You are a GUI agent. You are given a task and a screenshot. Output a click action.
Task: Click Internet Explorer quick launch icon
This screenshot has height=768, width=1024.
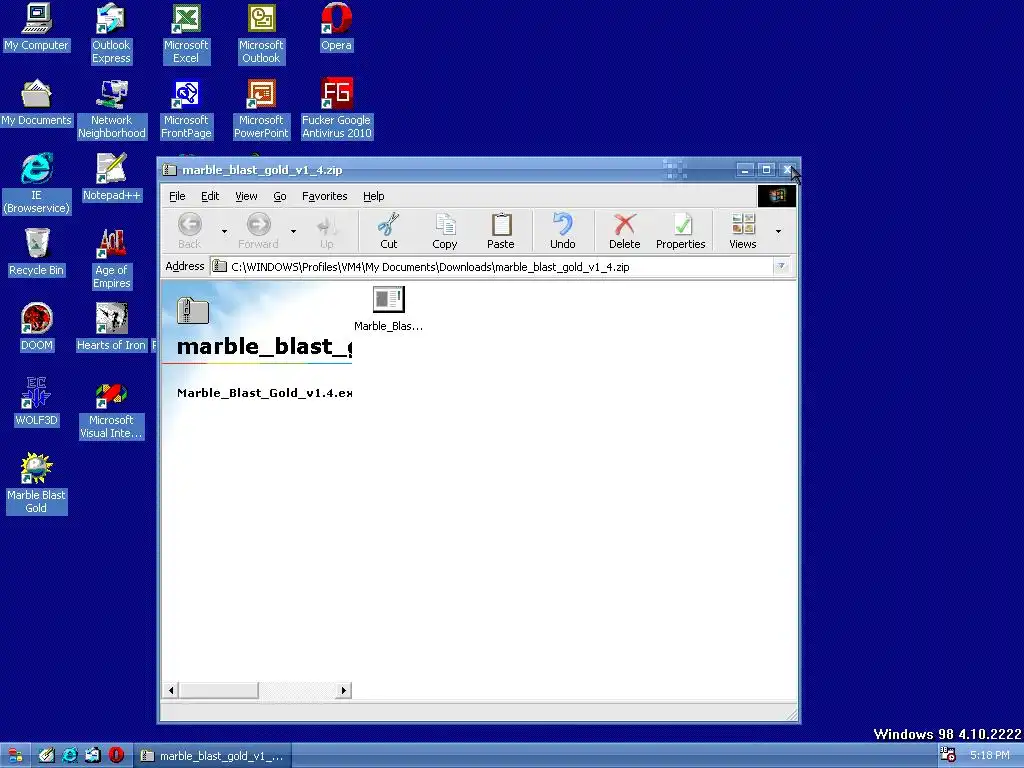(x=69, y=756)
